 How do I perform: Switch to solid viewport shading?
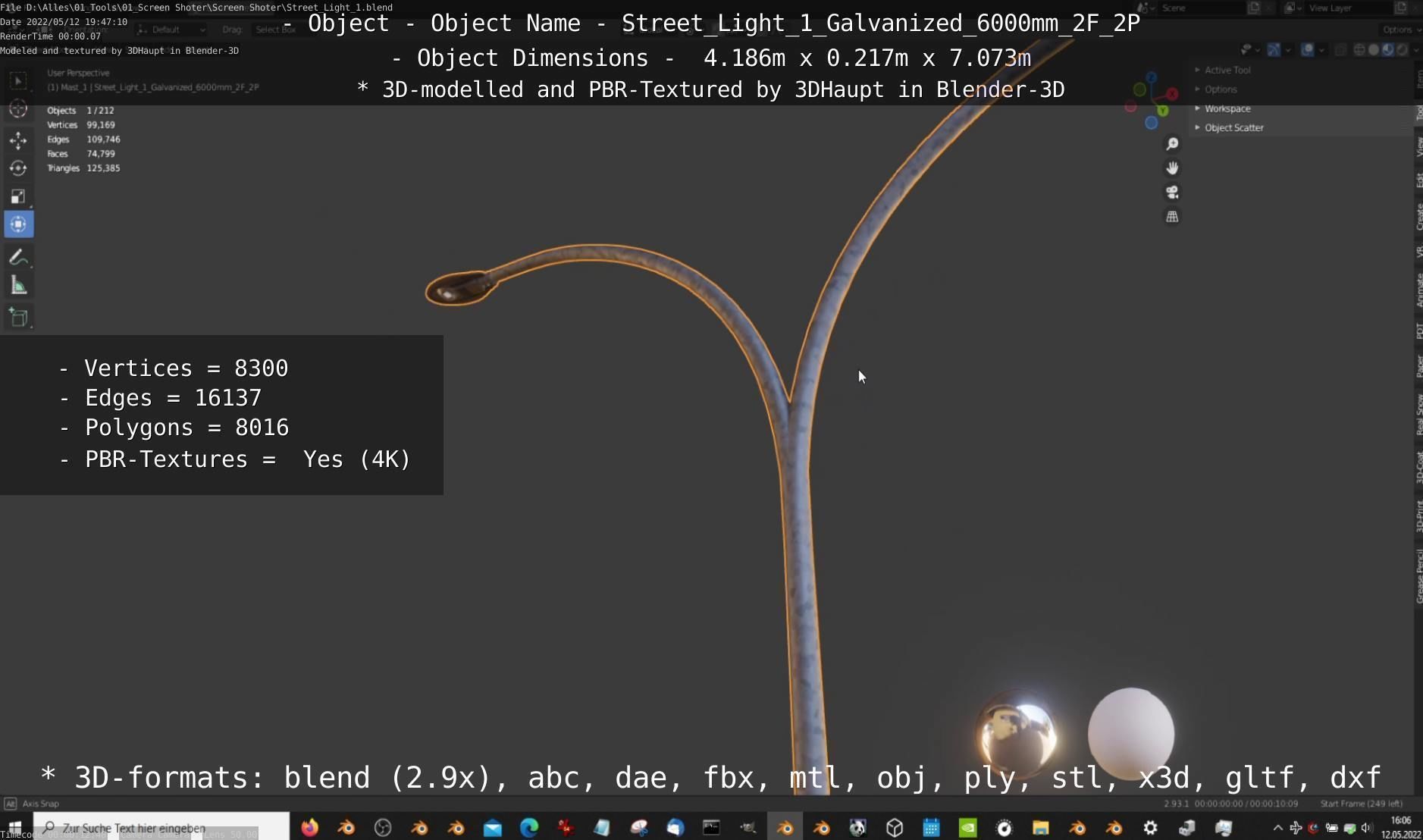pyautogui.click(x=1374, y=50)
